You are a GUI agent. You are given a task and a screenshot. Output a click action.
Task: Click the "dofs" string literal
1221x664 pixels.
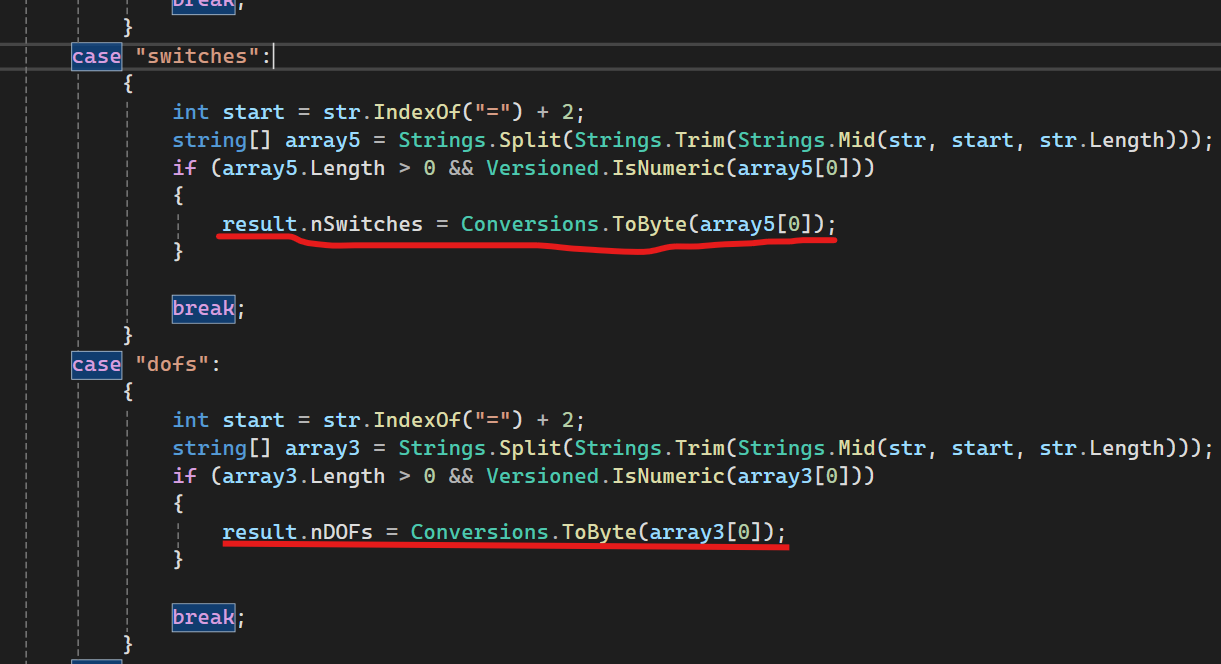point(172,364)
